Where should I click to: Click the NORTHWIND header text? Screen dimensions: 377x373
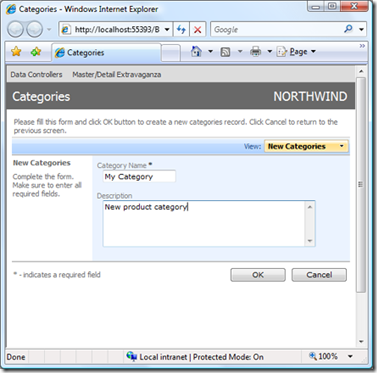[x=310, y=97]
